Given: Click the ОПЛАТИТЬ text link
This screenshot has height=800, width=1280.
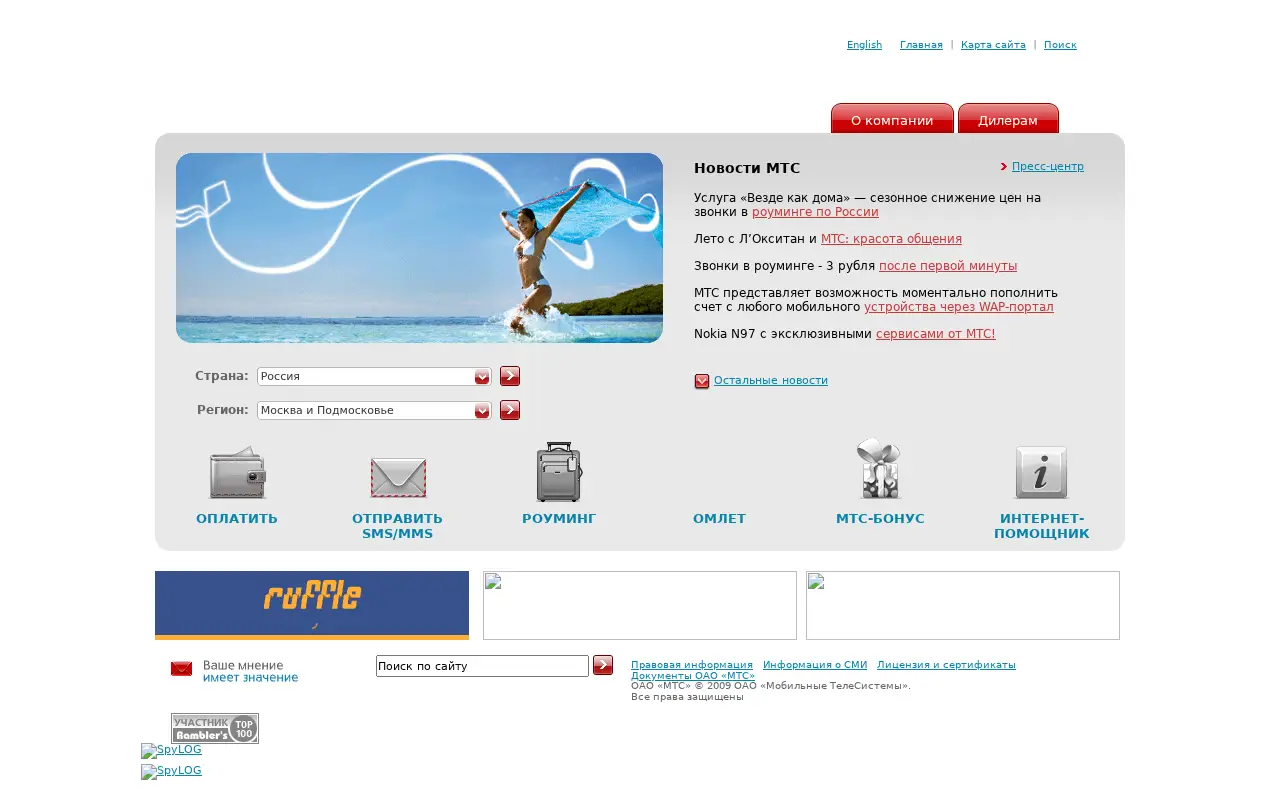Looking at the screenshot, I should click(x=237, y=519).
